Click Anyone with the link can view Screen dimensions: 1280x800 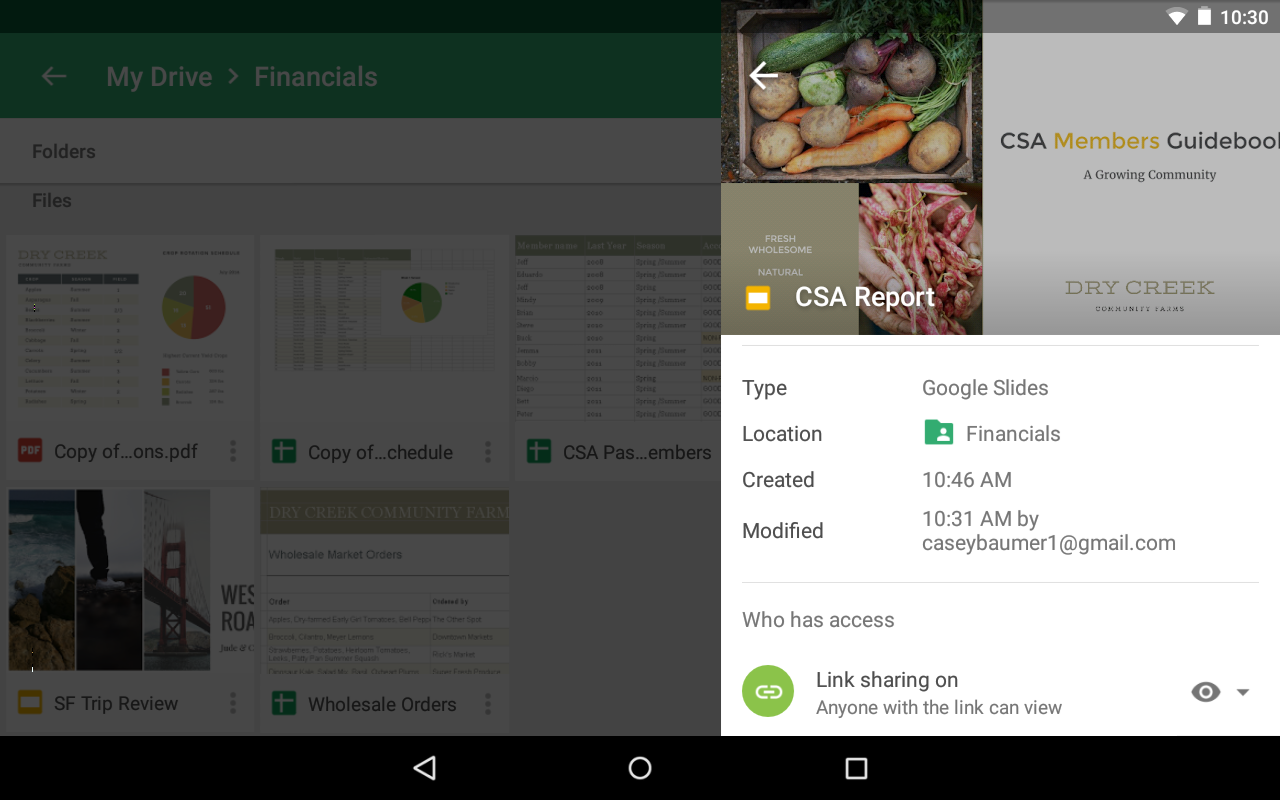click(x=939, y=707)
